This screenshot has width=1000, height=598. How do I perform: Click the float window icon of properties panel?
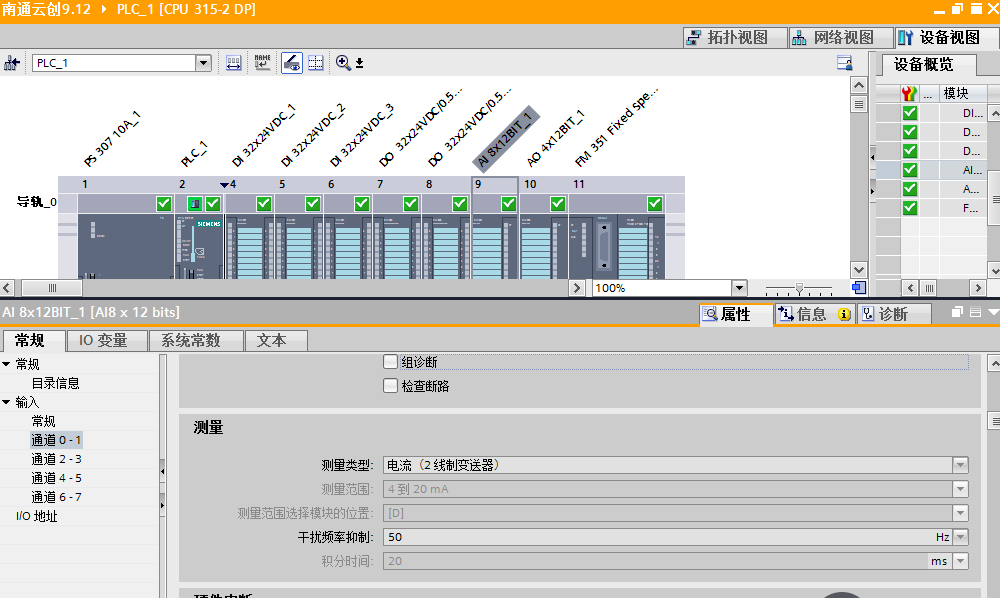(957, 312)
